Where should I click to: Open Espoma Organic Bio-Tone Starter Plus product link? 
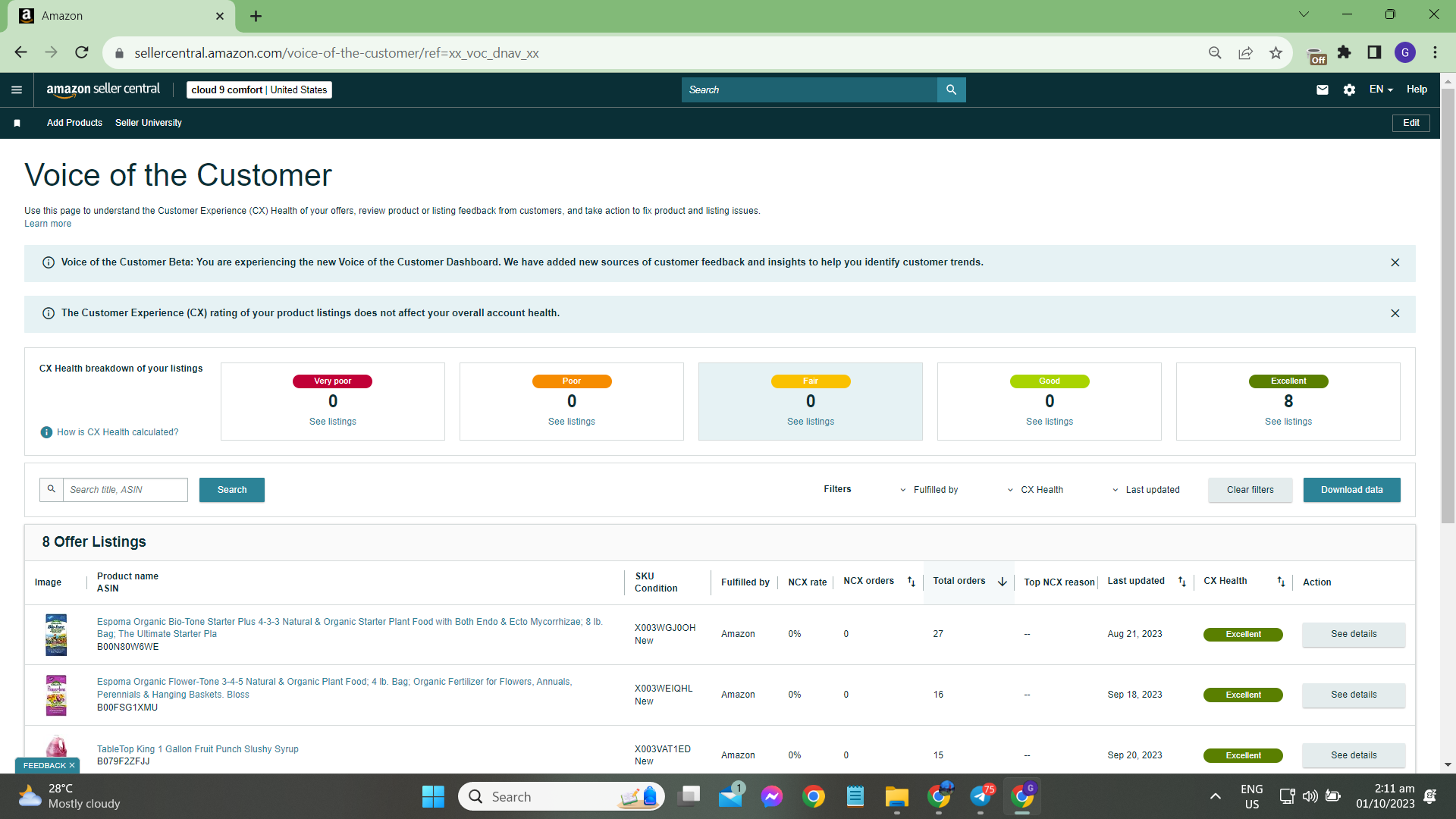coord(350,628)
